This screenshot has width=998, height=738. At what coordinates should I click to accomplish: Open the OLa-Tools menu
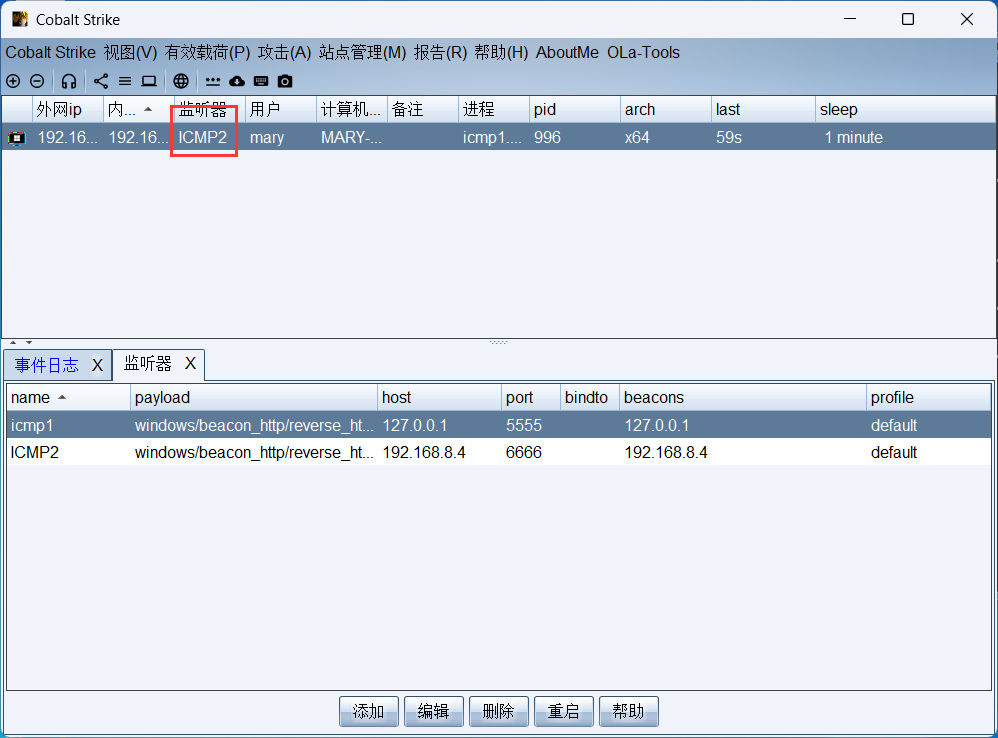(643, 53)
